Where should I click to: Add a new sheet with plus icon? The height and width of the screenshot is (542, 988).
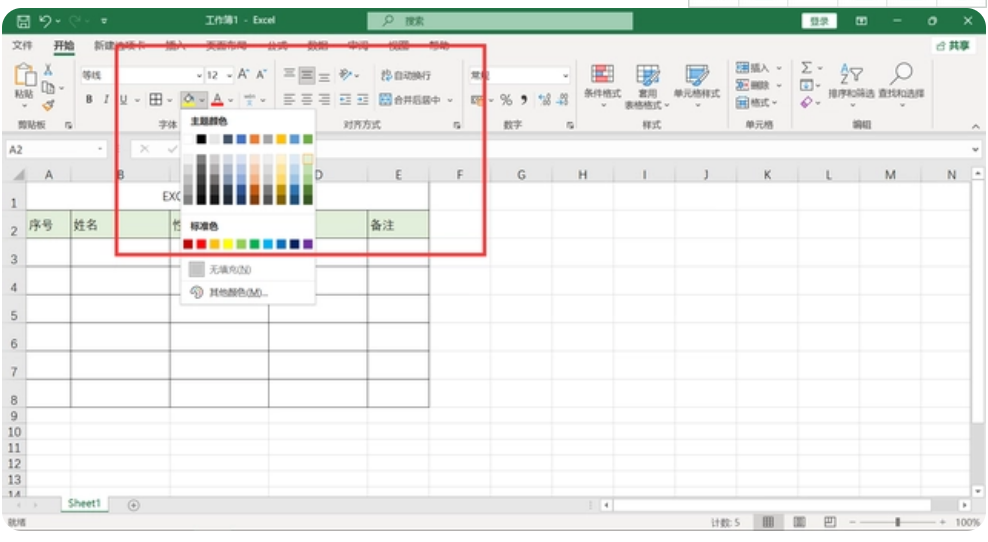coord(133,505)
